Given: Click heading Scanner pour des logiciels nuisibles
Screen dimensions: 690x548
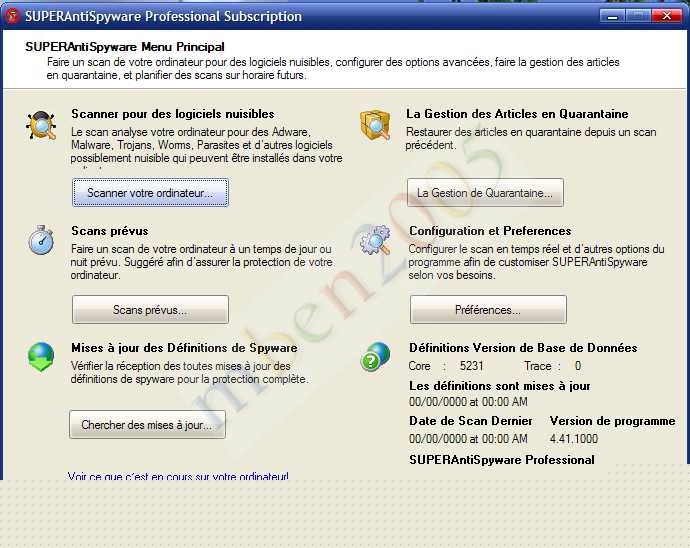Looking at the screenshot, I should pos(173,114).
